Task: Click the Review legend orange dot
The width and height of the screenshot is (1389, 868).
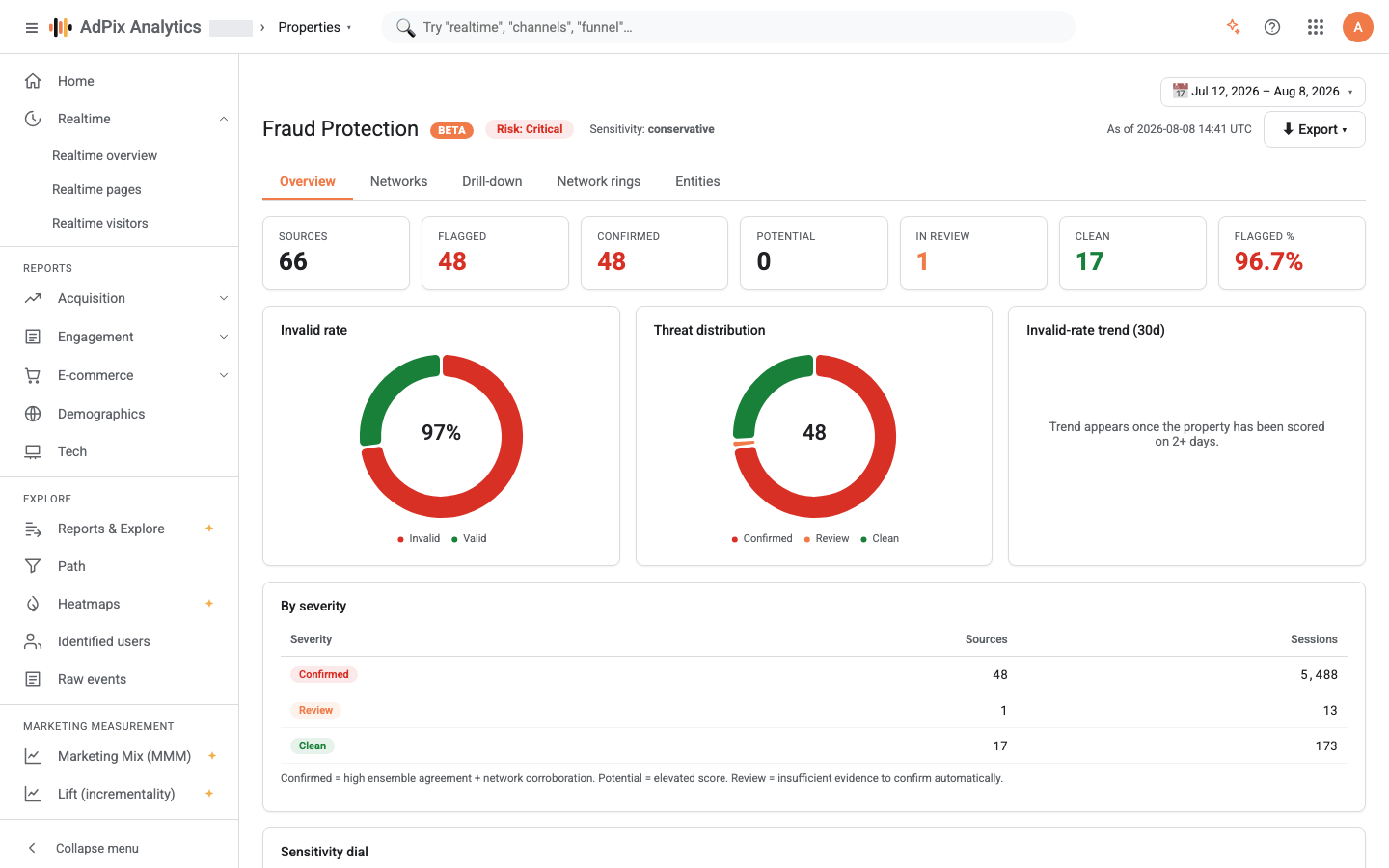Action: tap(806, 539)
